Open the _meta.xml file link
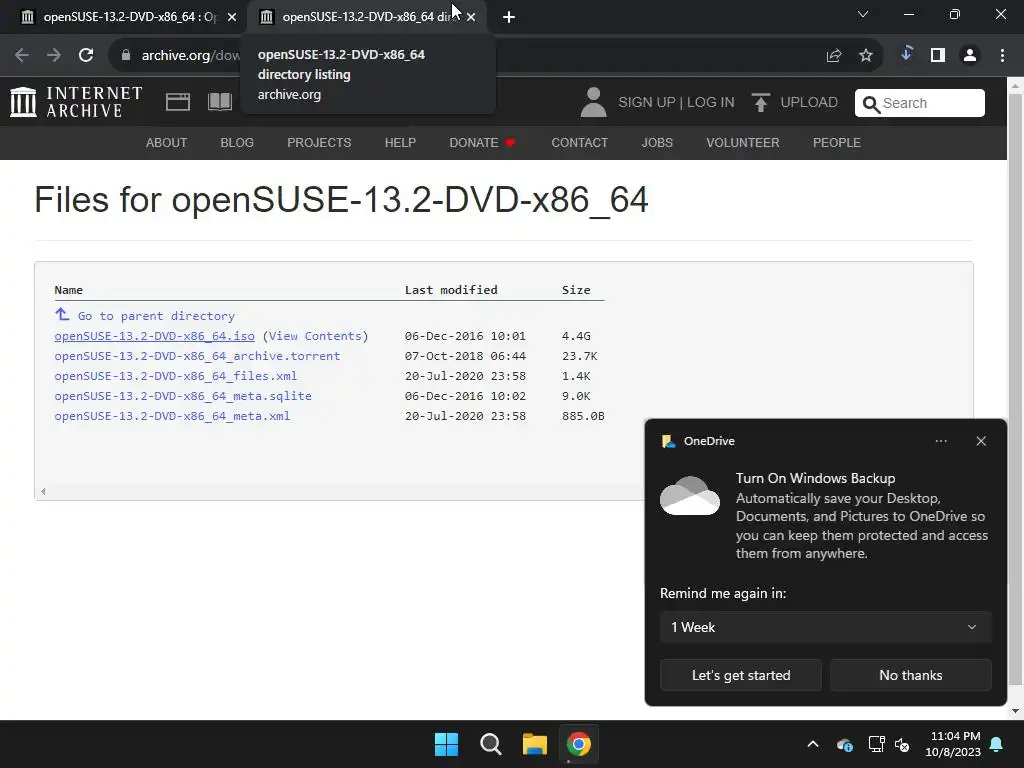1024x768 pixels. click(172, 415)
